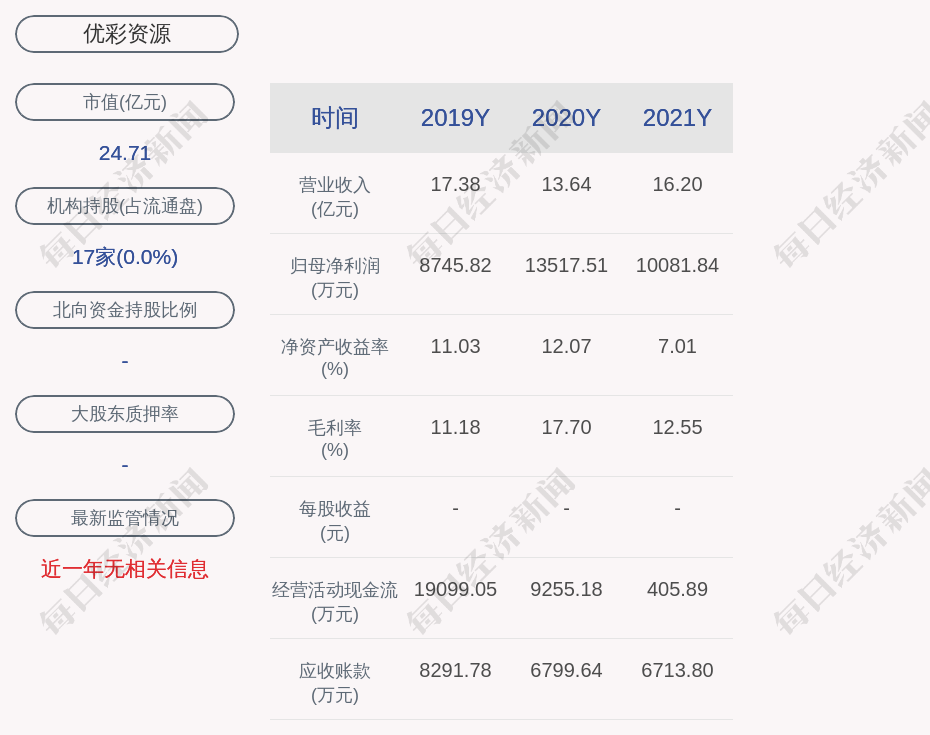
Task: Click the net profit value 13517.51
Action: [566, 265]
